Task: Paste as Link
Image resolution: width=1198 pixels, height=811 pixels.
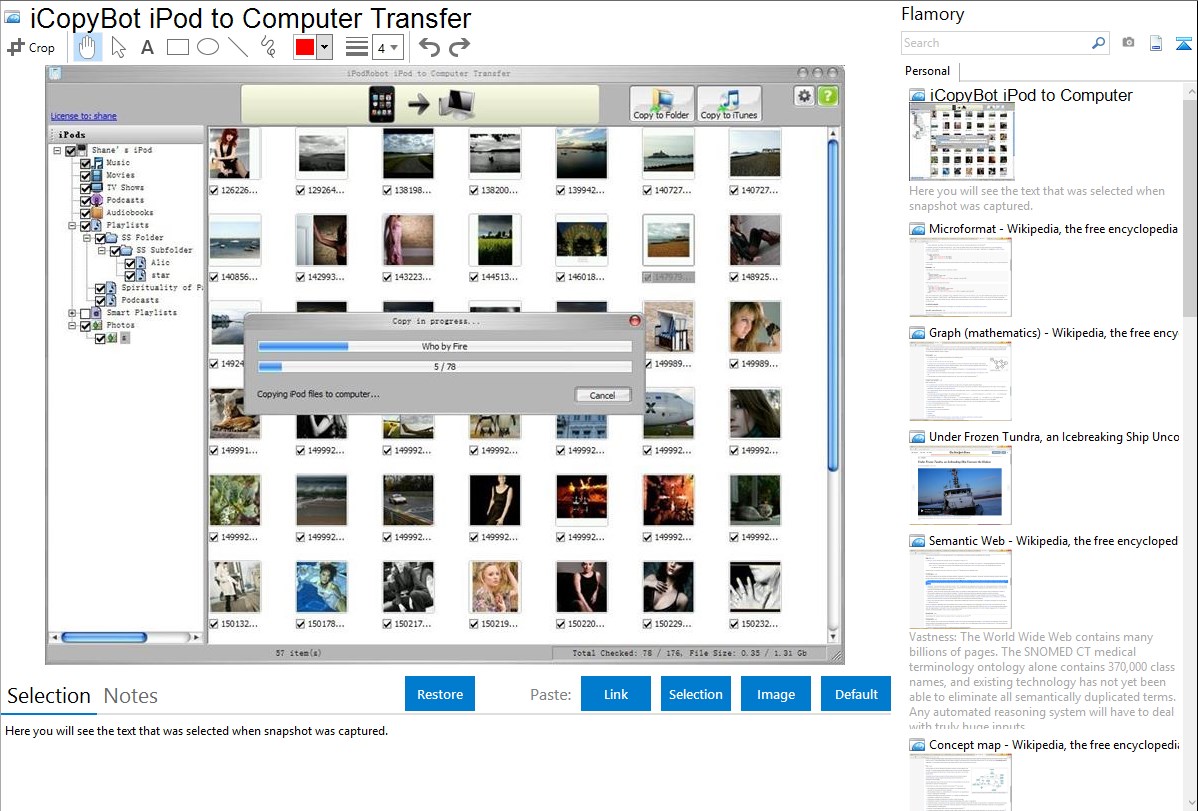Action: [x=616, y=694]
